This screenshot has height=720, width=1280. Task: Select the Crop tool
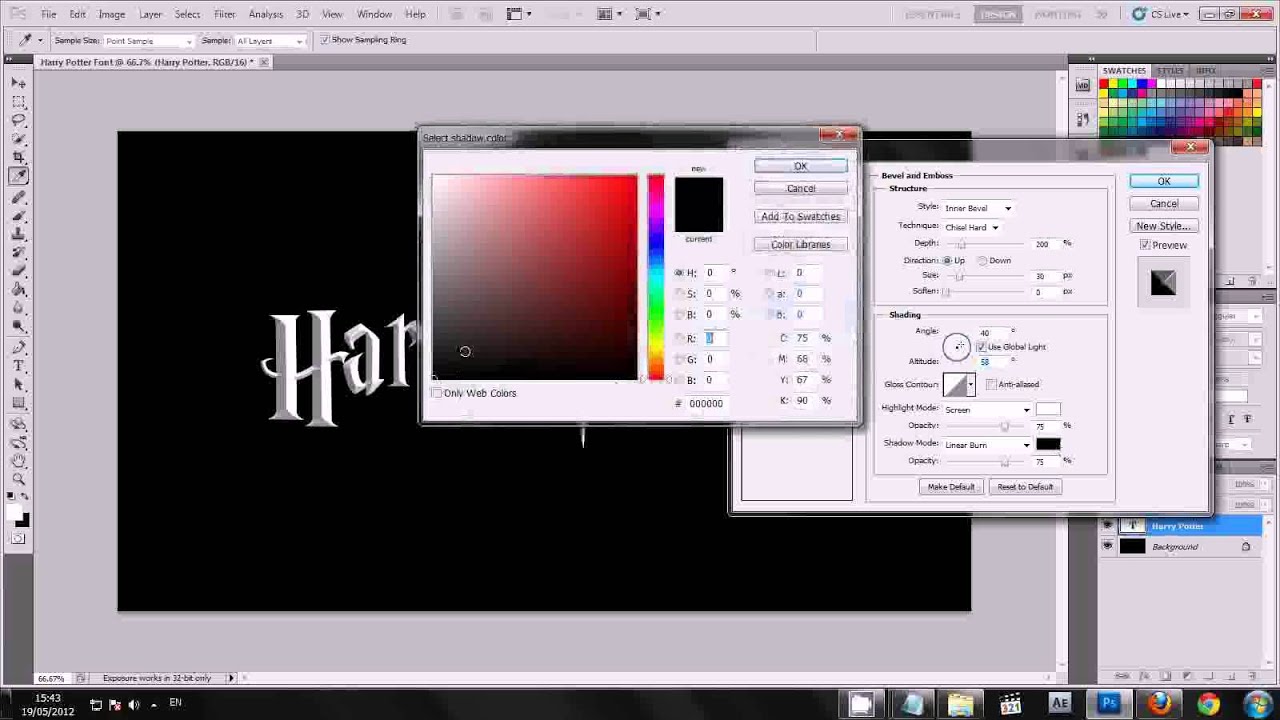coord(19,158)
